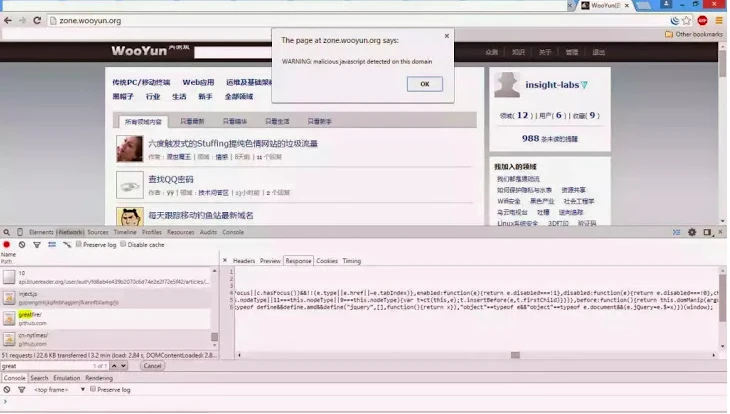730x414 pixels.
Task: Click the first post's author avatar thumbnail
Action: point(130,149)
